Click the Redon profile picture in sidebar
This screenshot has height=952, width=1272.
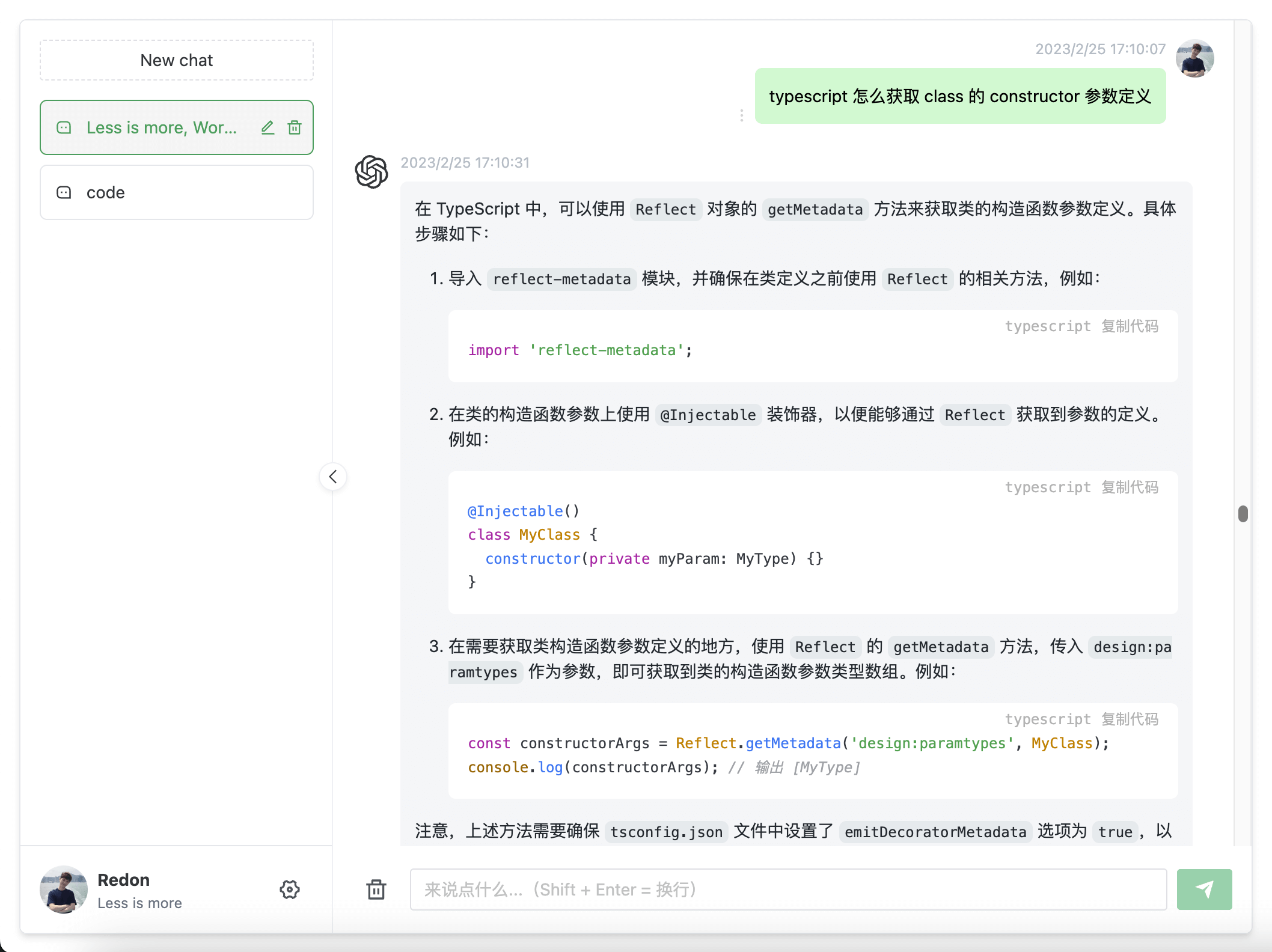click(64, 889)
